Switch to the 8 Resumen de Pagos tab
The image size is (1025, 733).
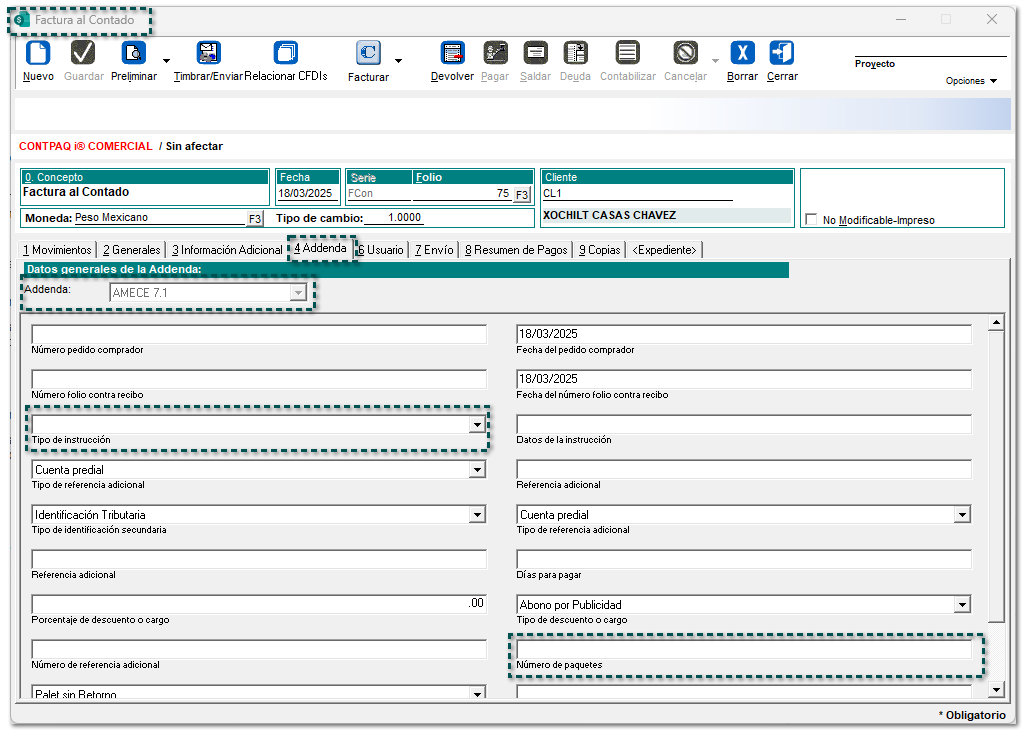pos(515,250)
